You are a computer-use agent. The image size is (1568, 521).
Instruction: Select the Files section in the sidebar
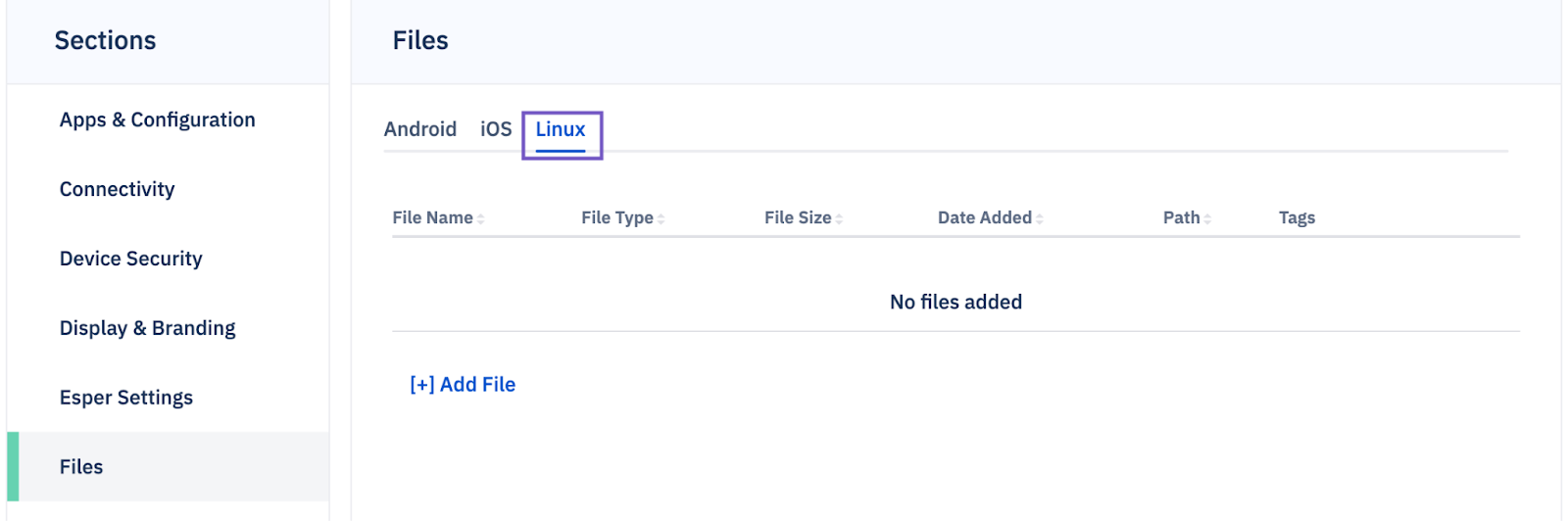click(81, 467)
